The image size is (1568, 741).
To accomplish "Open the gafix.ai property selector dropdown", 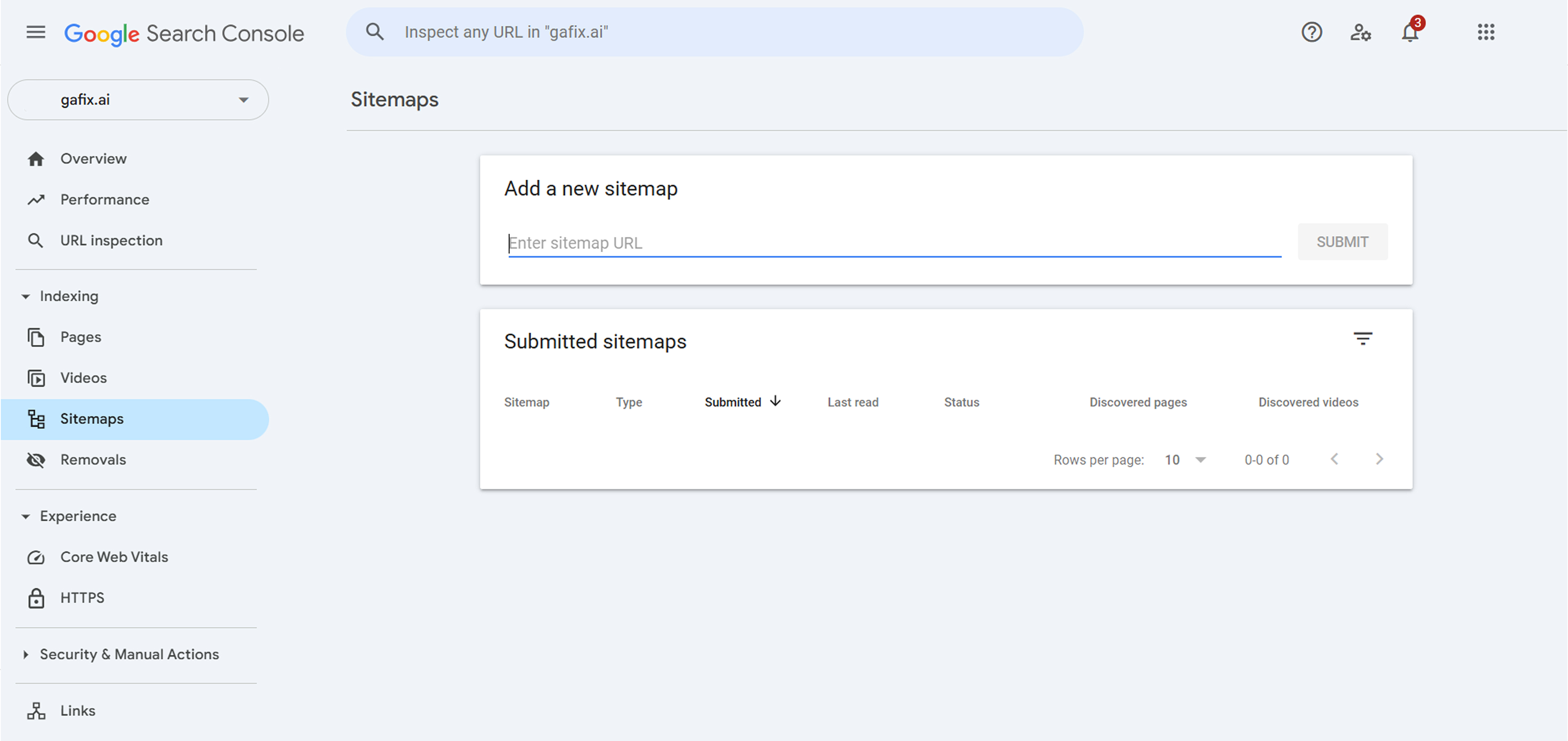I will (138, 100).
